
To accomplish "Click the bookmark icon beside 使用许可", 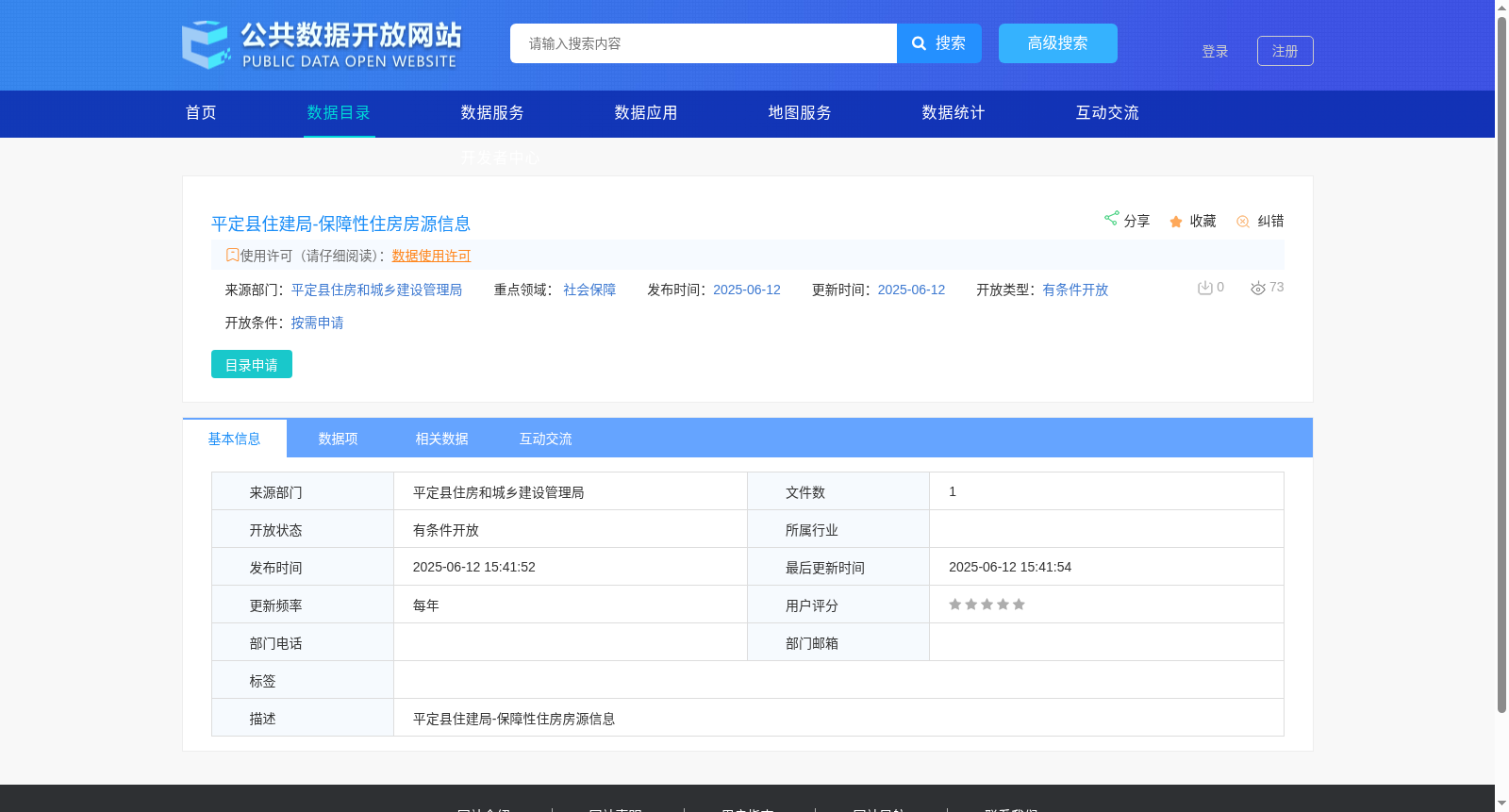I will pyautogui.click(x=232, y=255).
